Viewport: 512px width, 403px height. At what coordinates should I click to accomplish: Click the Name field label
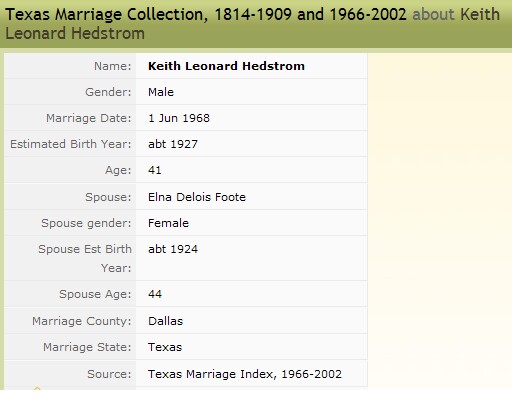point(113,66)
